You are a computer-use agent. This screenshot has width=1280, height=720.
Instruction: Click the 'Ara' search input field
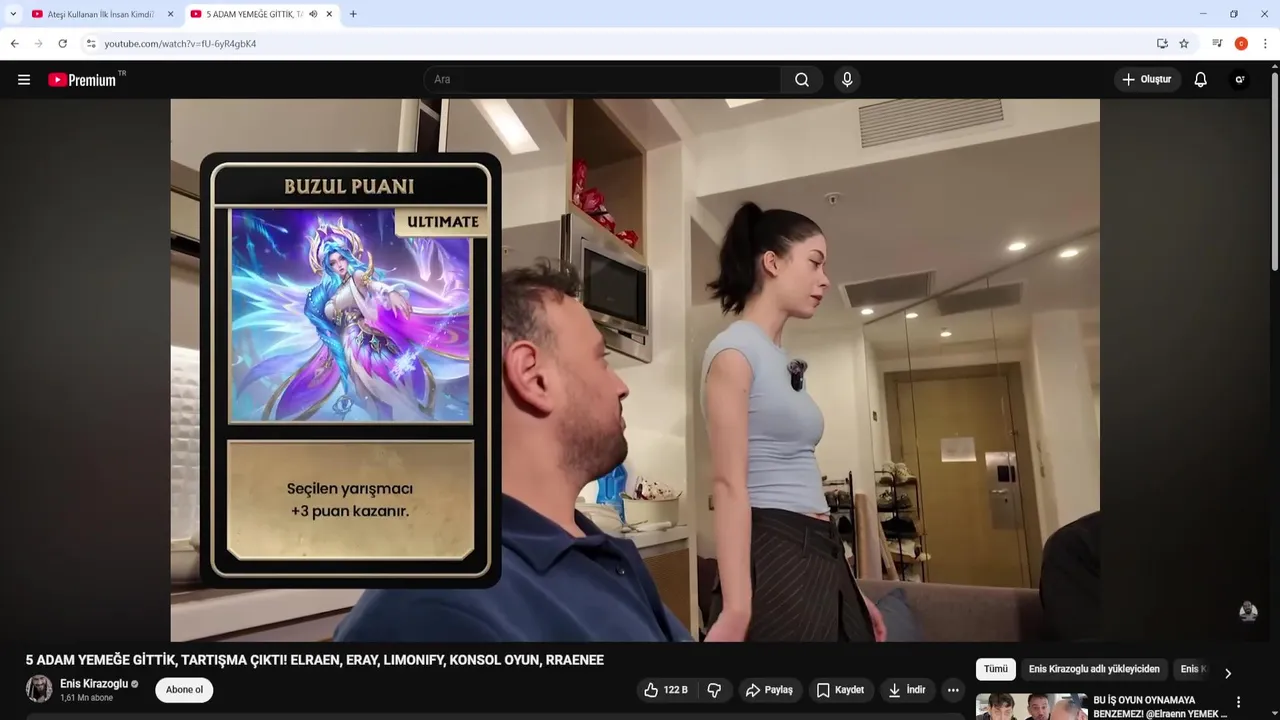pyautogui.click(x=603, y=80)
